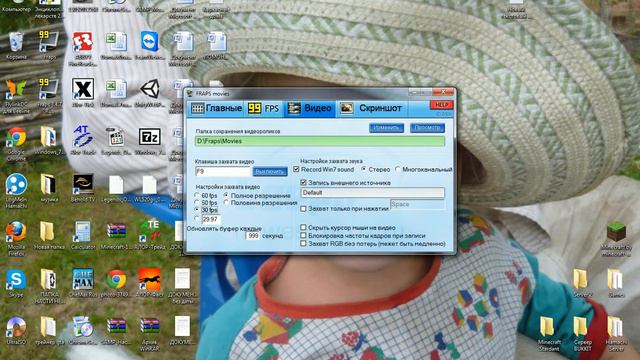This screenshot has height=360, width=640.
Task: Toggle Запись внешнего источника checkbox
Action: (303, 182)
